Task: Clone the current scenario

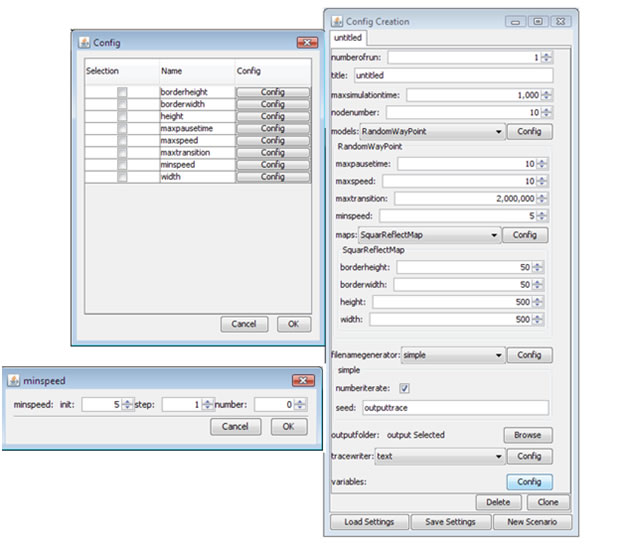Action: [x=548, y=502]
